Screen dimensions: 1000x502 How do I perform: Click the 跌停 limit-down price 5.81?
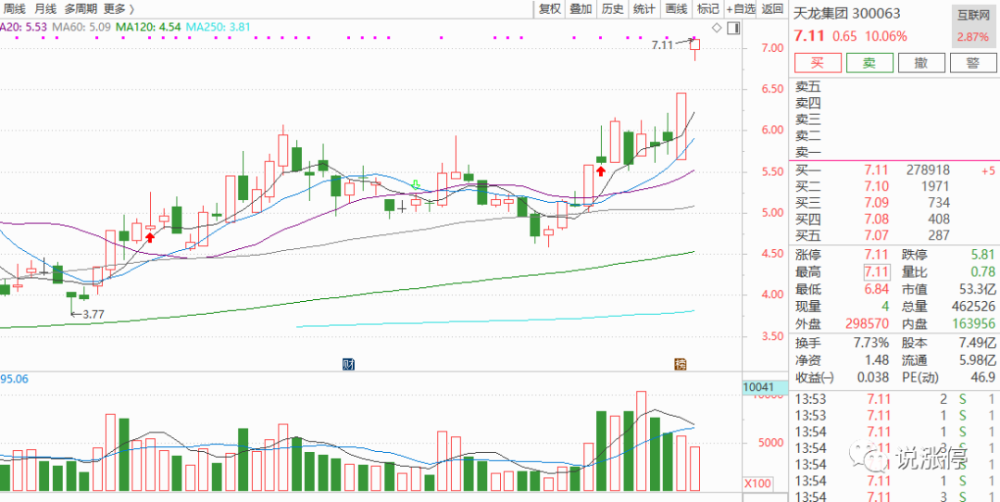[x=983, y=255]
